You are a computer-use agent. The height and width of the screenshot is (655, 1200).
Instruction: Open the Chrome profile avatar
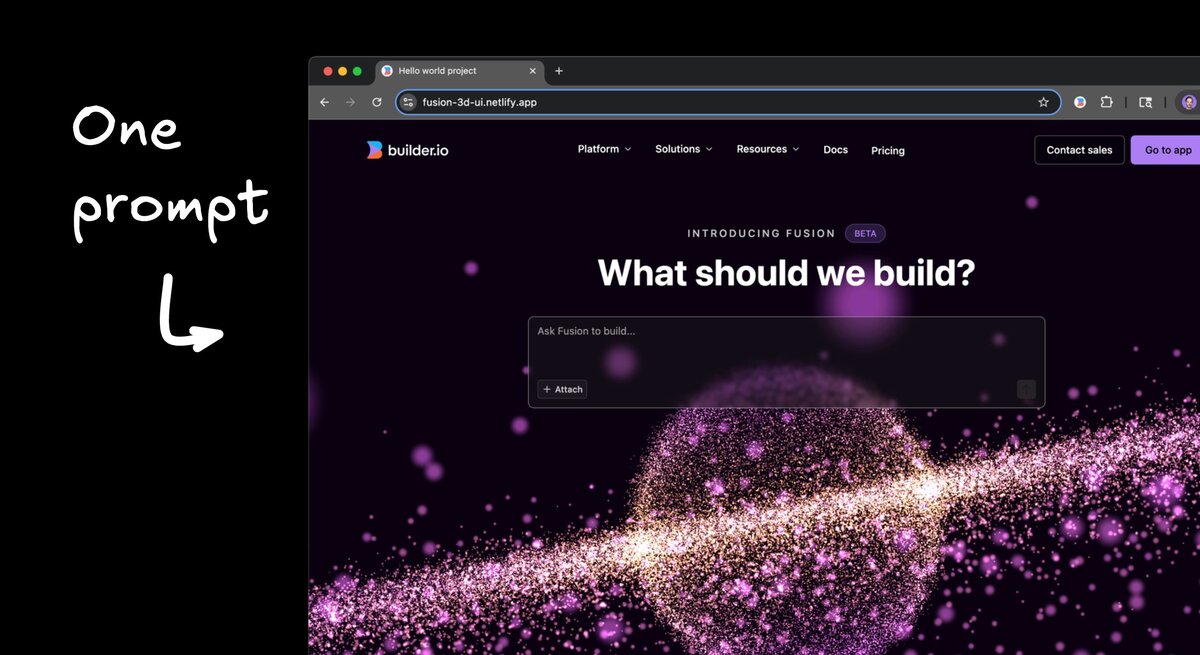[x=1189, y=102]
